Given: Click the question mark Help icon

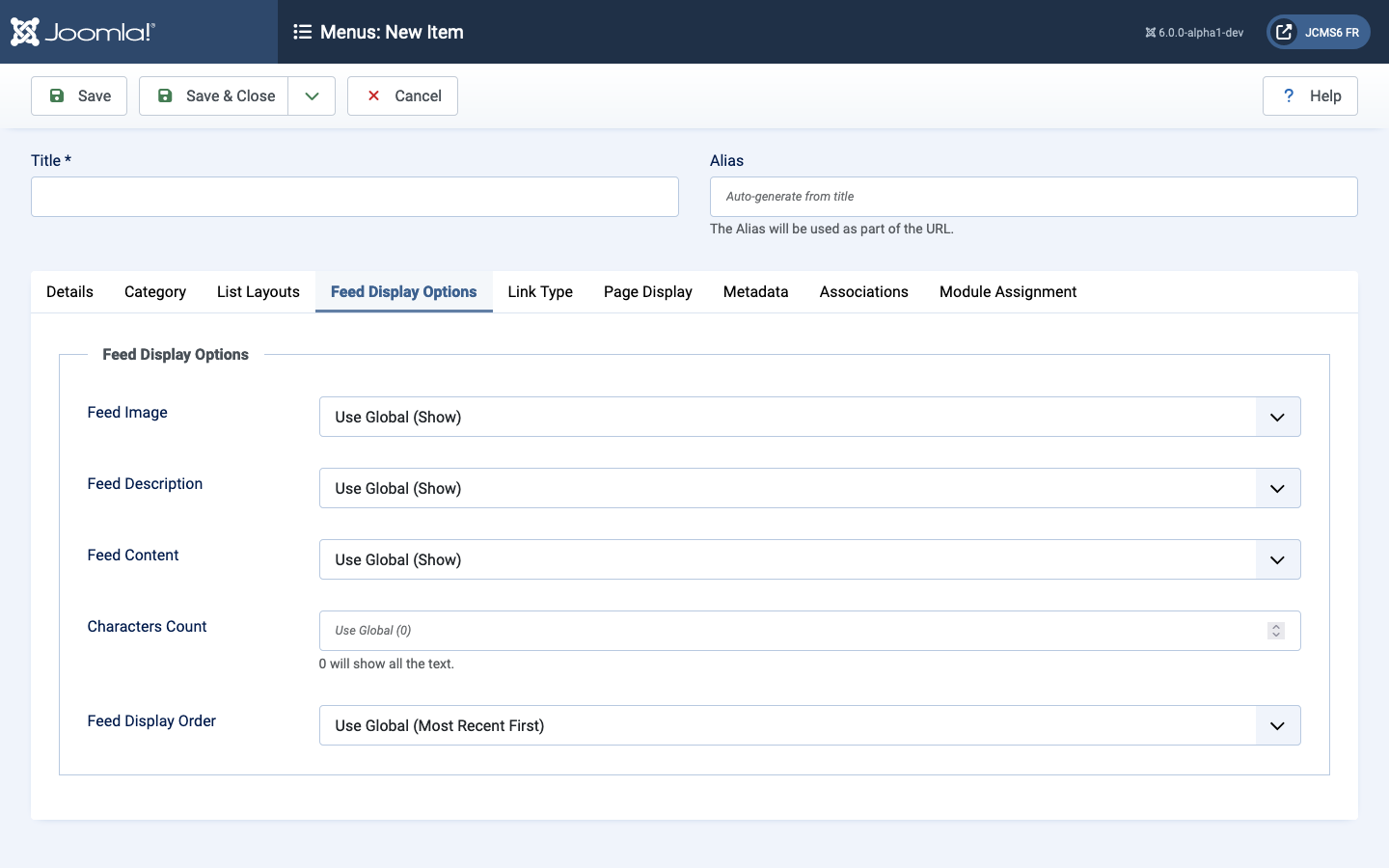Looking at the screenshot, I should 1289,95.
